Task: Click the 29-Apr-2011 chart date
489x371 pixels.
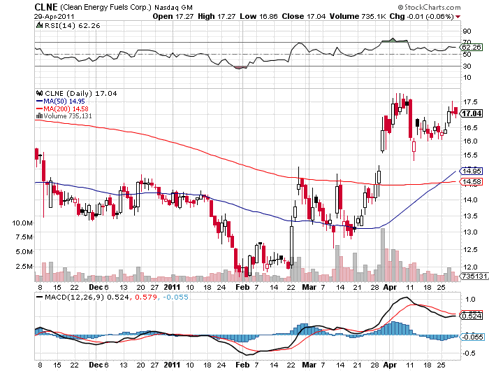Action: tap(54, 16)
